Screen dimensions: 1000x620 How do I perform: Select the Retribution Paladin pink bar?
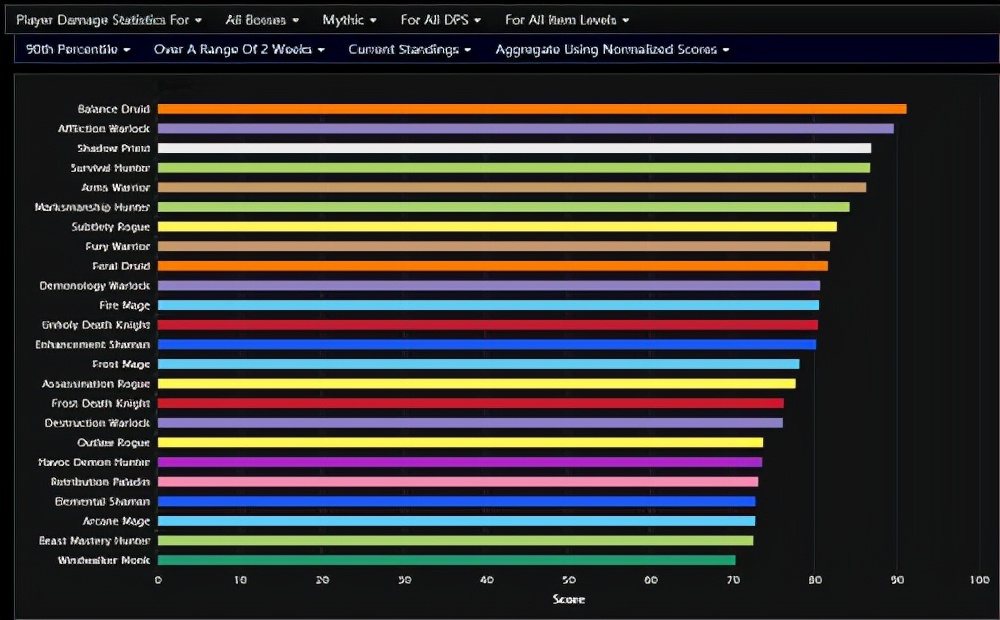click(x=458, y=482)
